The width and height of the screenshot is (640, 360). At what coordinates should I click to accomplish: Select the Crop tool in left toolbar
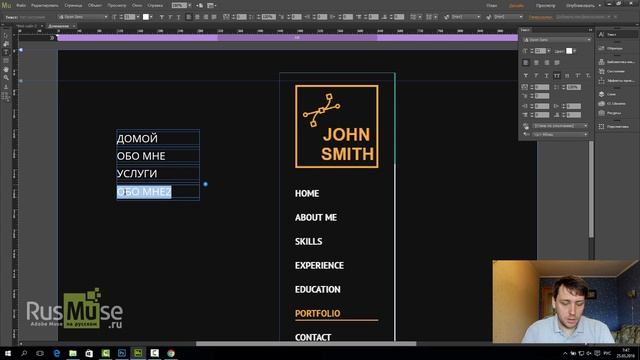coord(6,44)
